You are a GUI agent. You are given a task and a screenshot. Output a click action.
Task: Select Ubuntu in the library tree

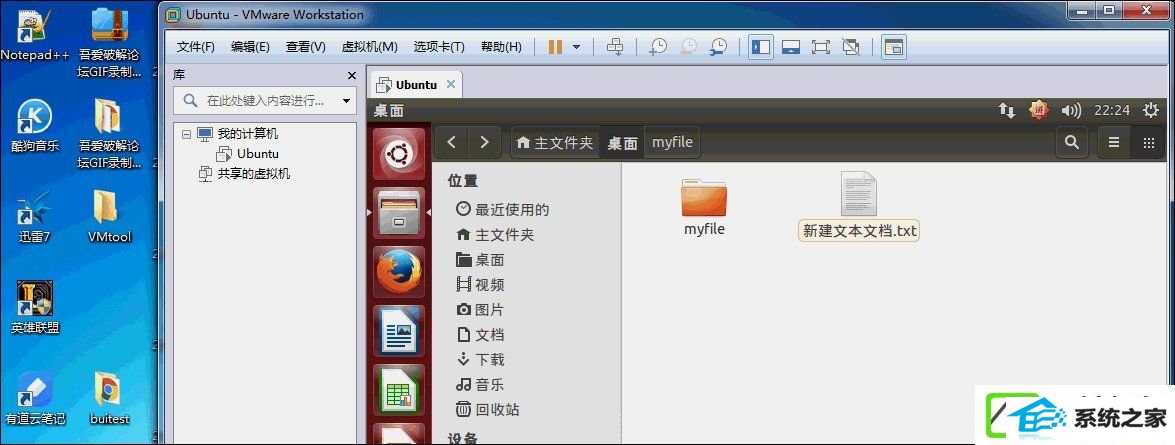point(258,154)
